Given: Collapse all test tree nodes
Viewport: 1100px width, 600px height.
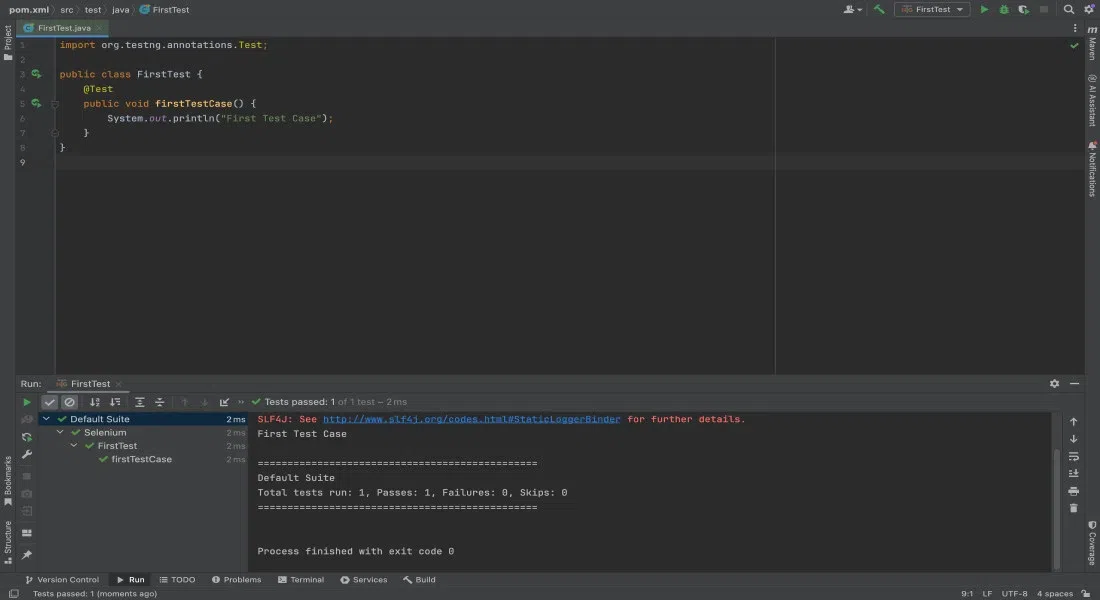Looking at the screenshot, I should 159,402.
